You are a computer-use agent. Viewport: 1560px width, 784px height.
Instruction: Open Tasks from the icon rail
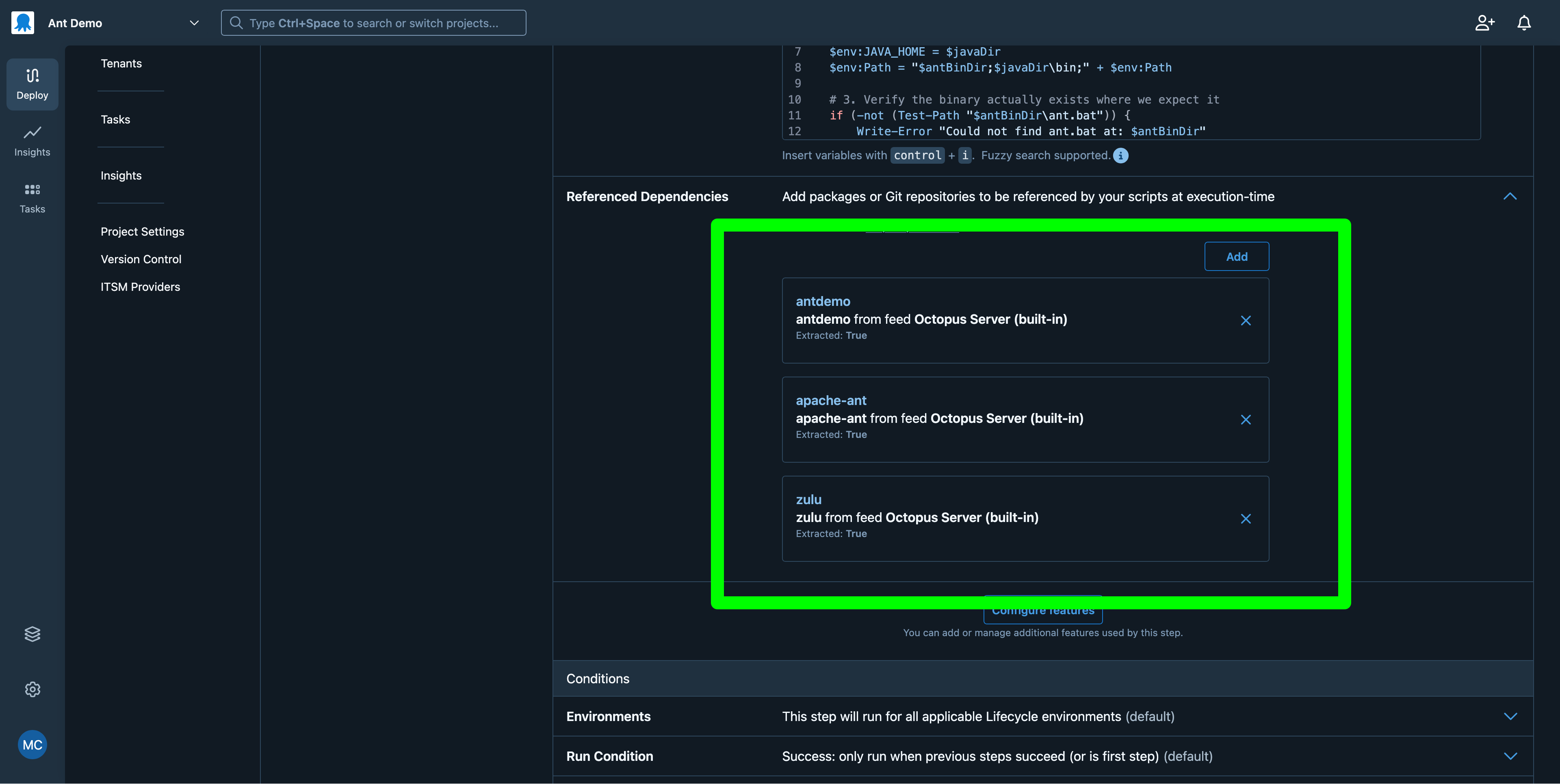pyautogui.click(x=32, y=198)
